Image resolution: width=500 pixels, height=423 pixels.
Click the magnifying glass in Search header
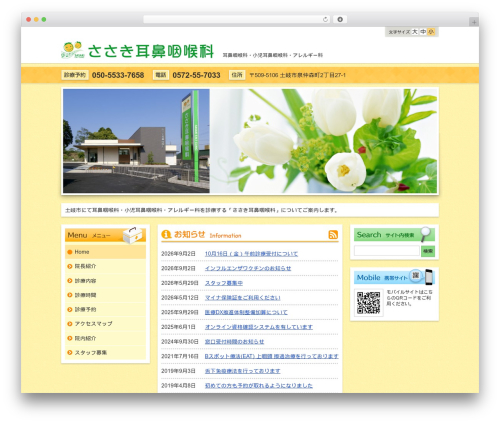coord(425,234)
